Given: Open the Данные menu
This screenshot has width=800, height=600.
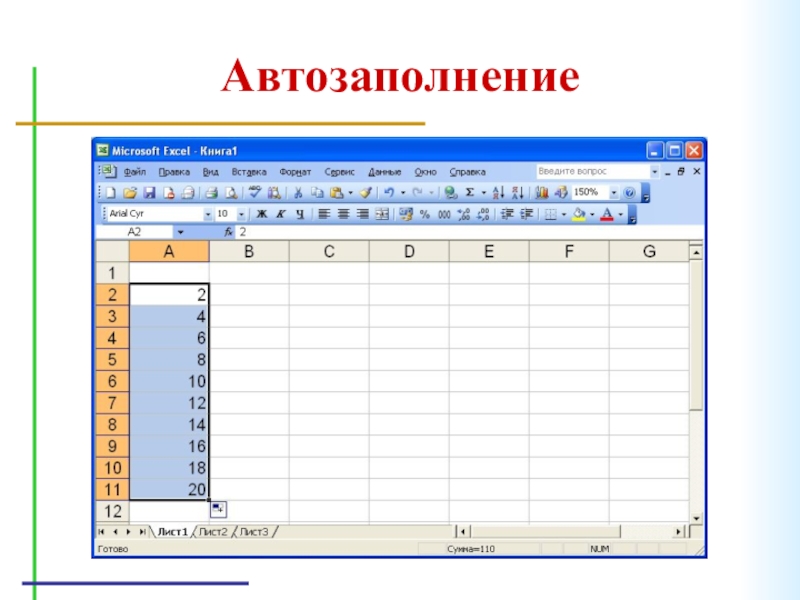Looking at the screenshot, I should pos(385,172).
